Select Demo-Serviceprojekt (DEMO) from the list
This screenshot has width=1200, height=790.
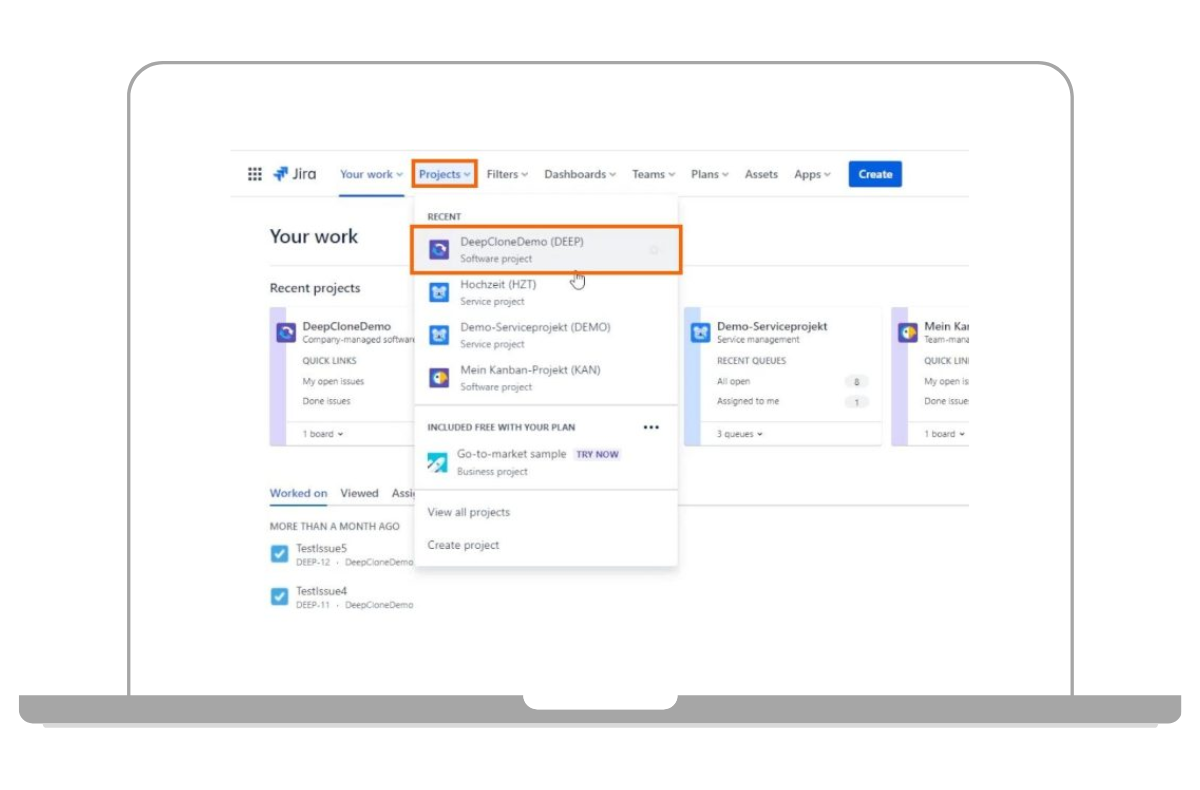pyautogui.click(x=535, y=334)
